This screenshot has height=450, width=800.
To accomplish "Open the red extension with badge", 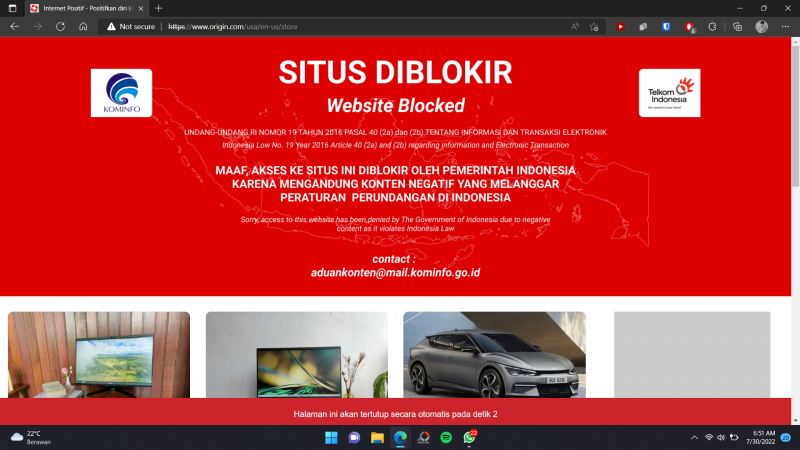I will click(689, 27).
